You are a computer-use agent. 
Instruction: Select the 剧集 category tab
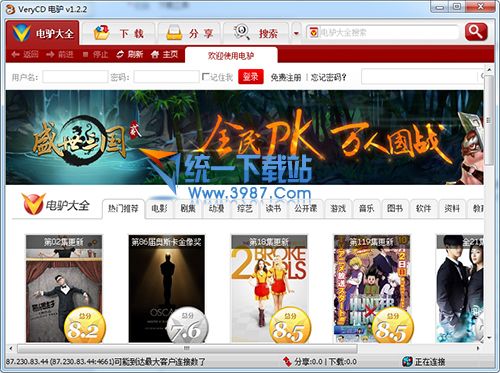pyautogui.click(x=188, y=209)
